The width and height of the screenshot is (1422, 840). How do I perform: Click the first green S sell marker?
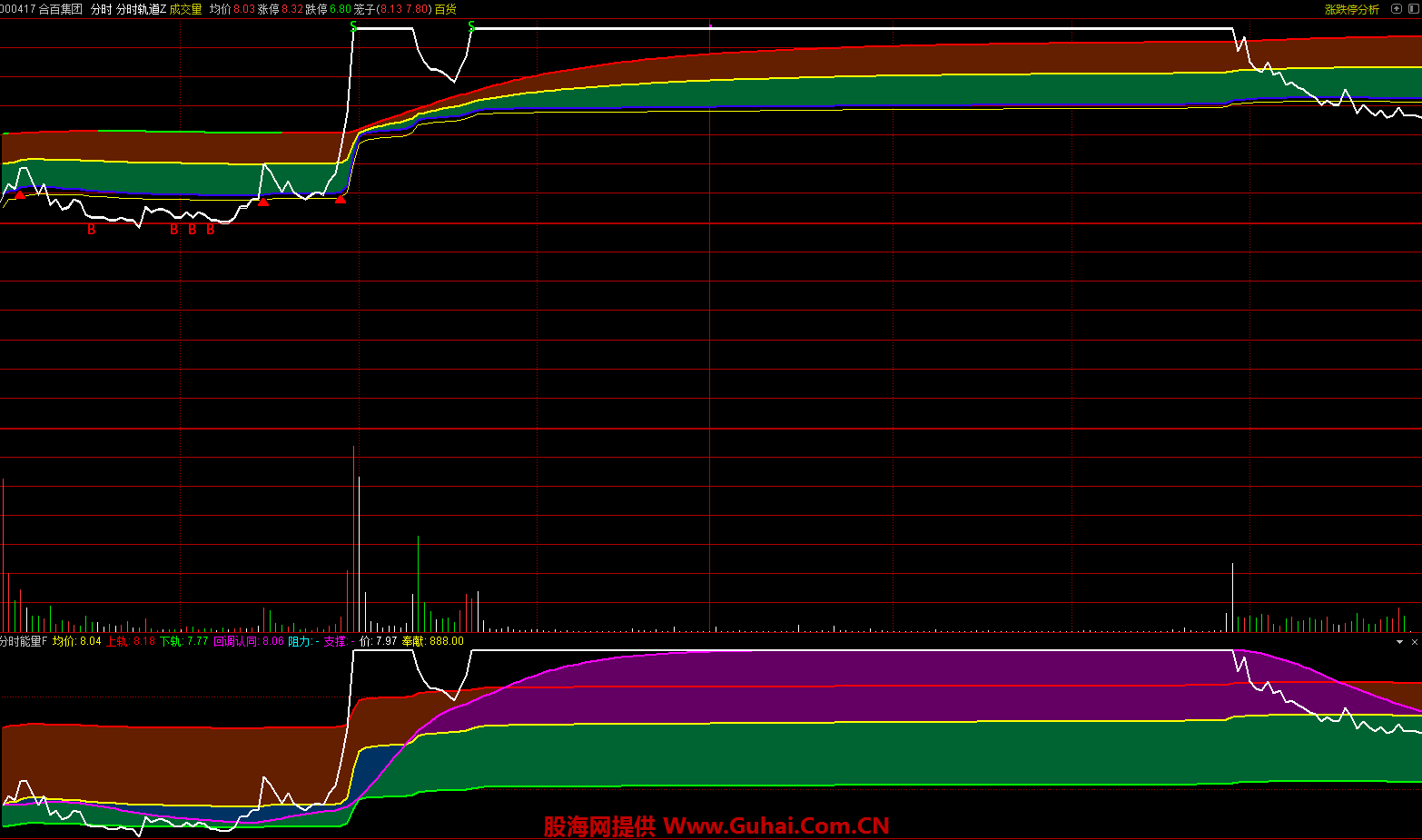(x=353, y=27)
